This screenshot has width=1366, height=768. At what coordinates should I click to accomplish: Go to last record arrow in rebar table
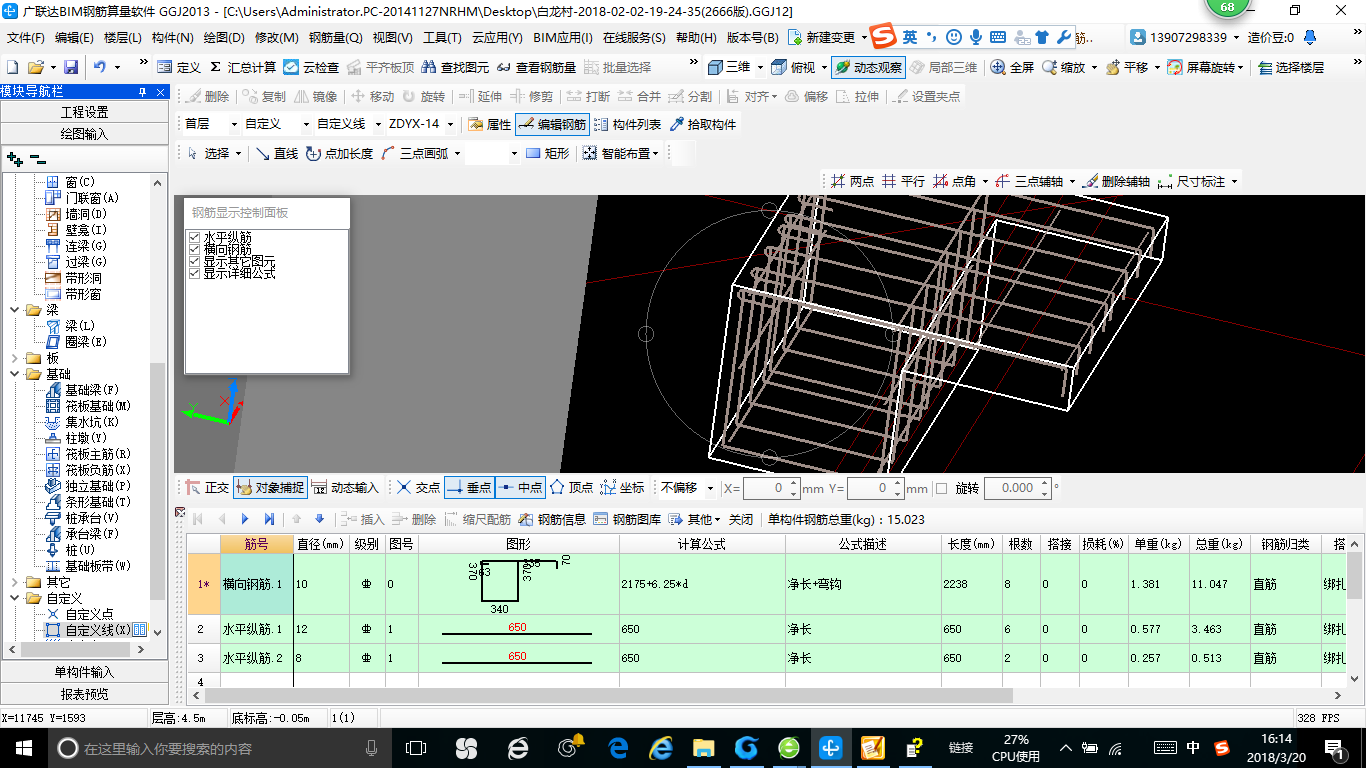click(269, 519)
